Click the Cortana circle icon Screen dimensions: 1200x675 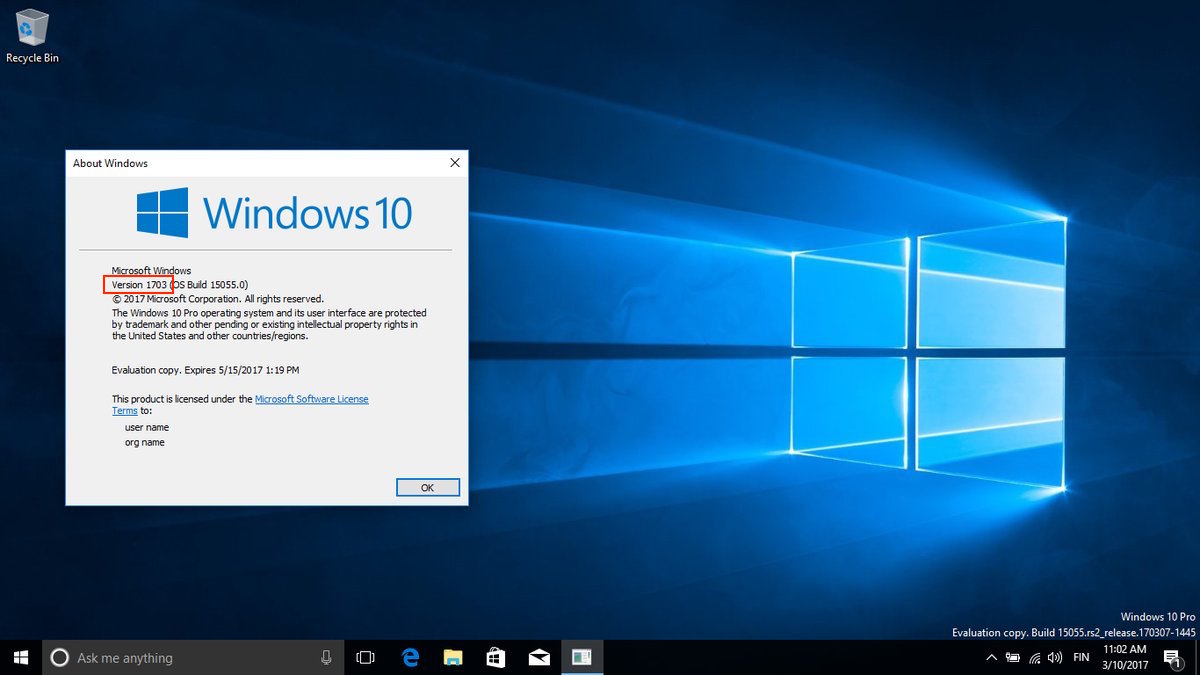click(x=59, y=657)
